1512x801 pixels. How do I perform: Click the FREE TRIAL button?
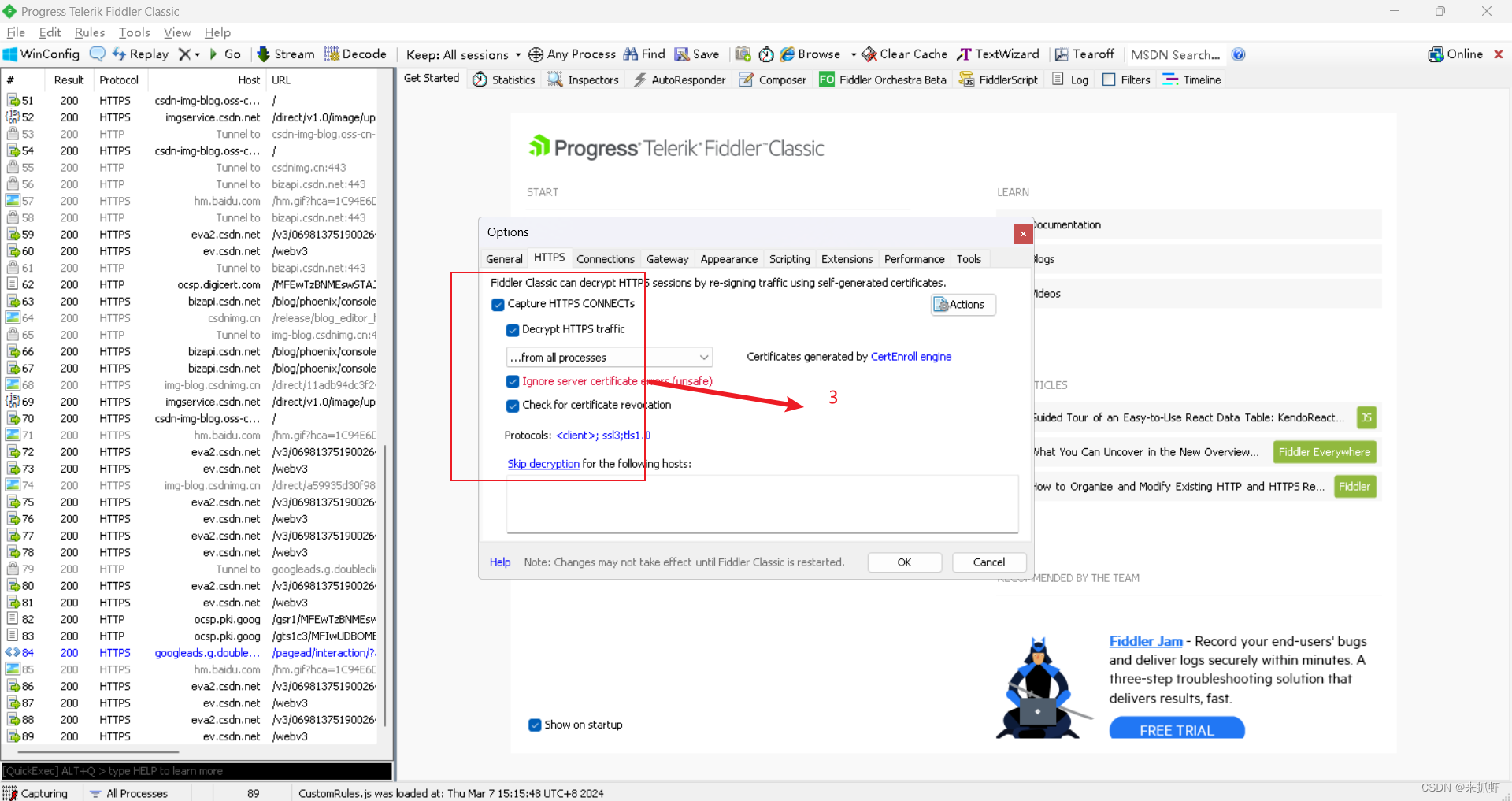pos(1177,729)
